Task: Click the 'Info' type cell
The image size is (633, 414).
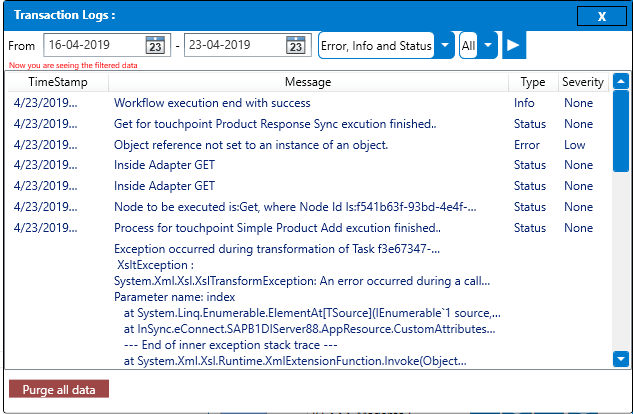Action: pos(524,103)
